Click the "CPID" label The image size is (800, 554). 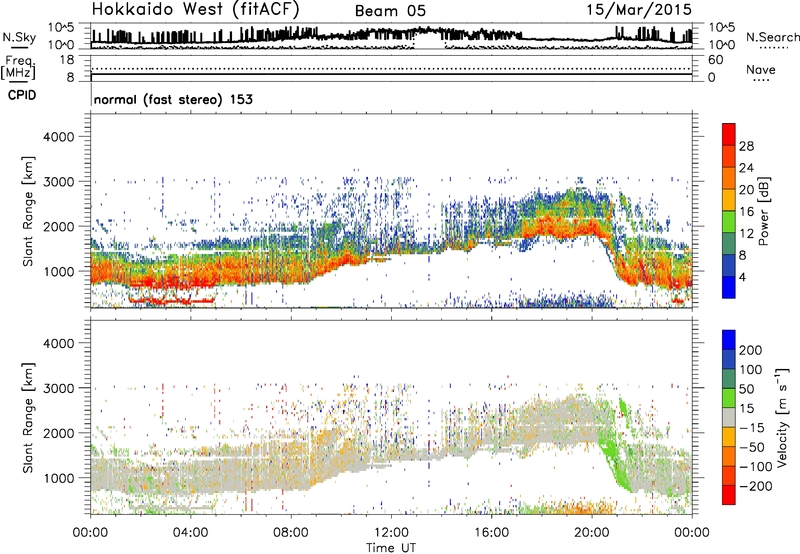click(22, 95)
